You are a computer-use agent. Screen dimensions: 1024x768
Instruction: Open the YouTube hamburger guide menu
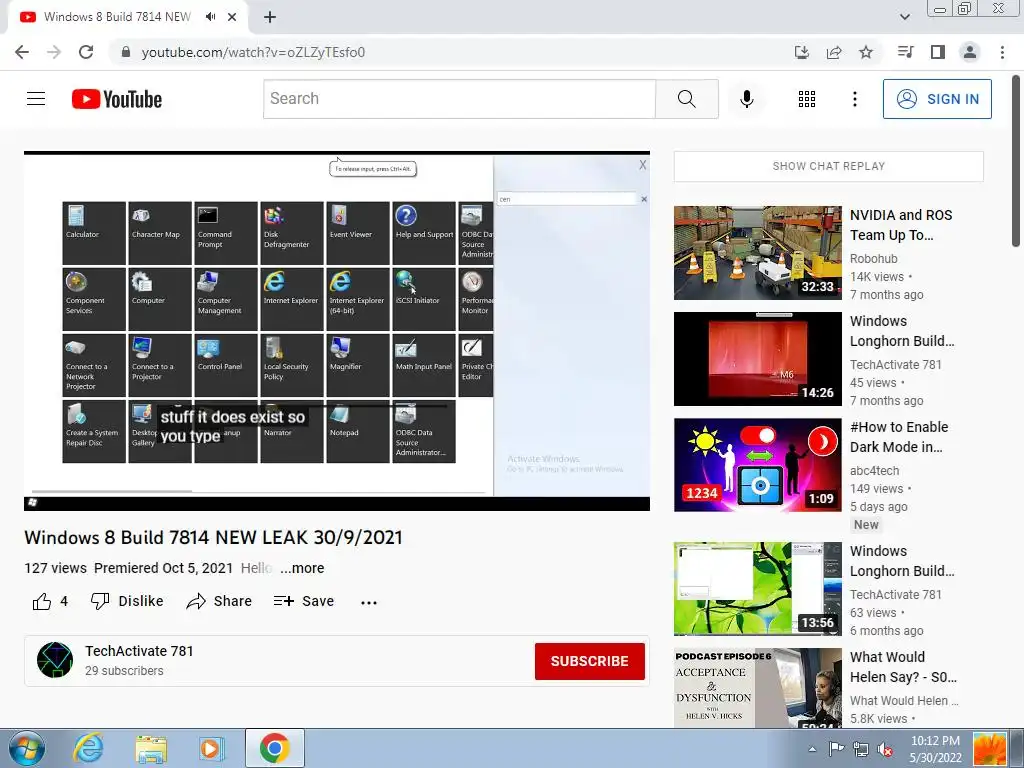click(x=36, y=99)
